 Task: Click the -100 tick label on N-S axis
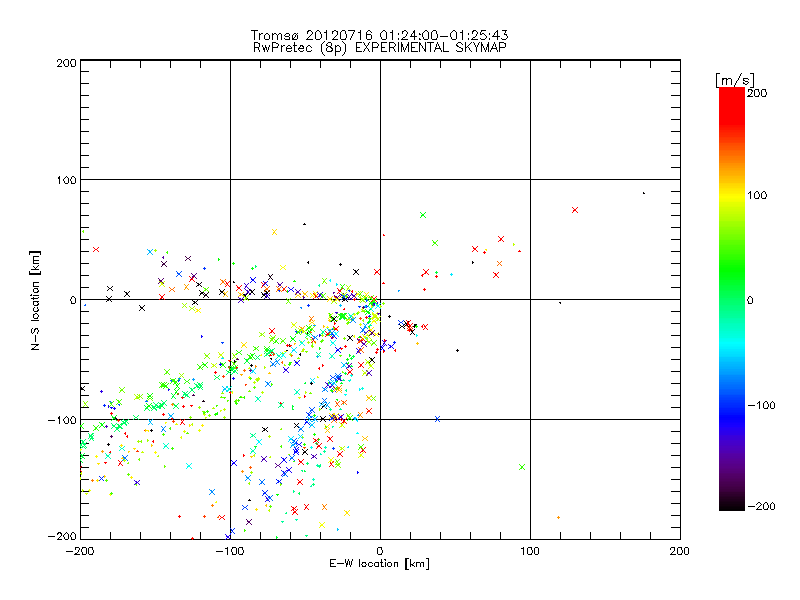pos(62,420)
